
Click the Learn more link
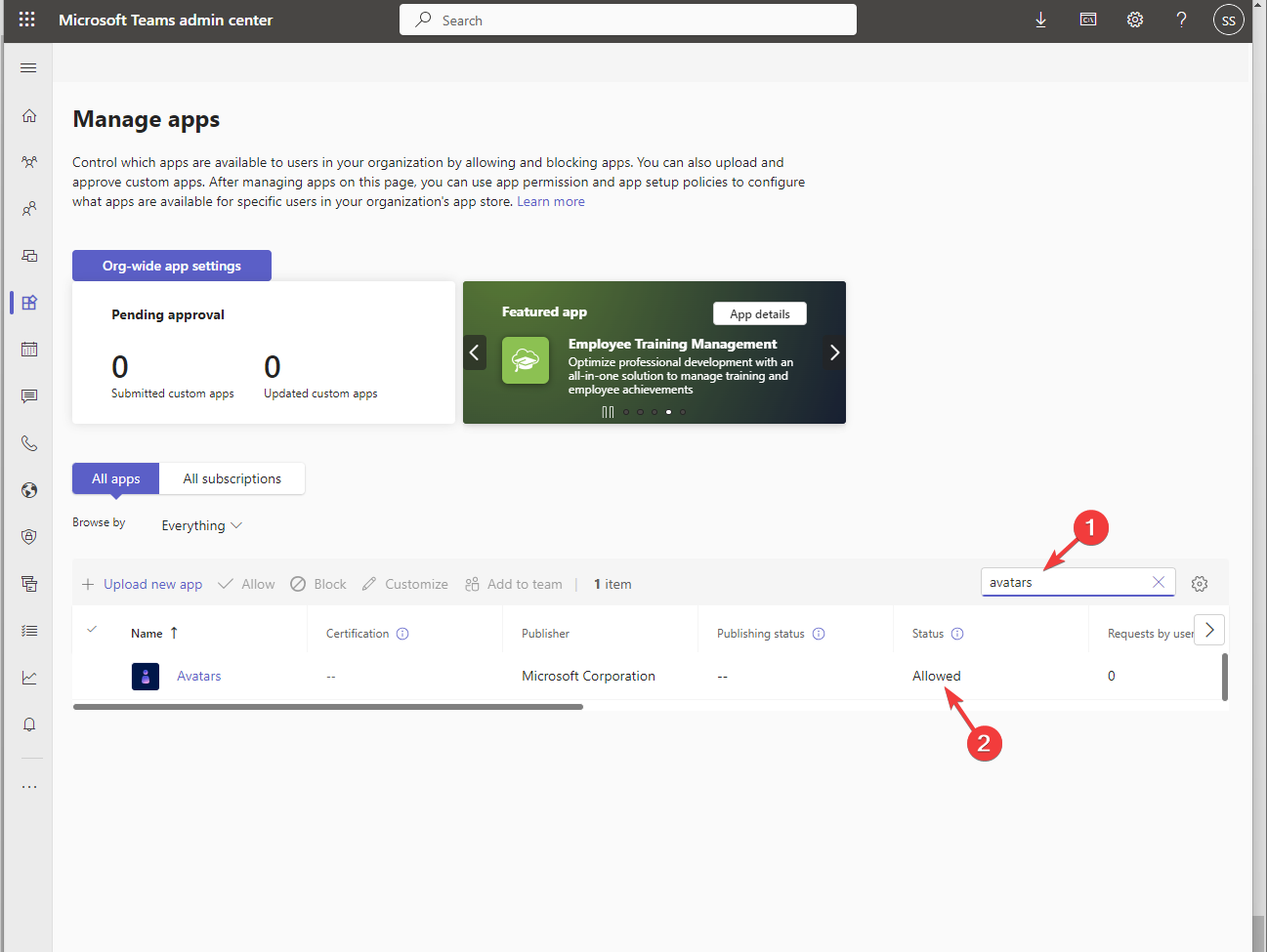click(550, 201)
